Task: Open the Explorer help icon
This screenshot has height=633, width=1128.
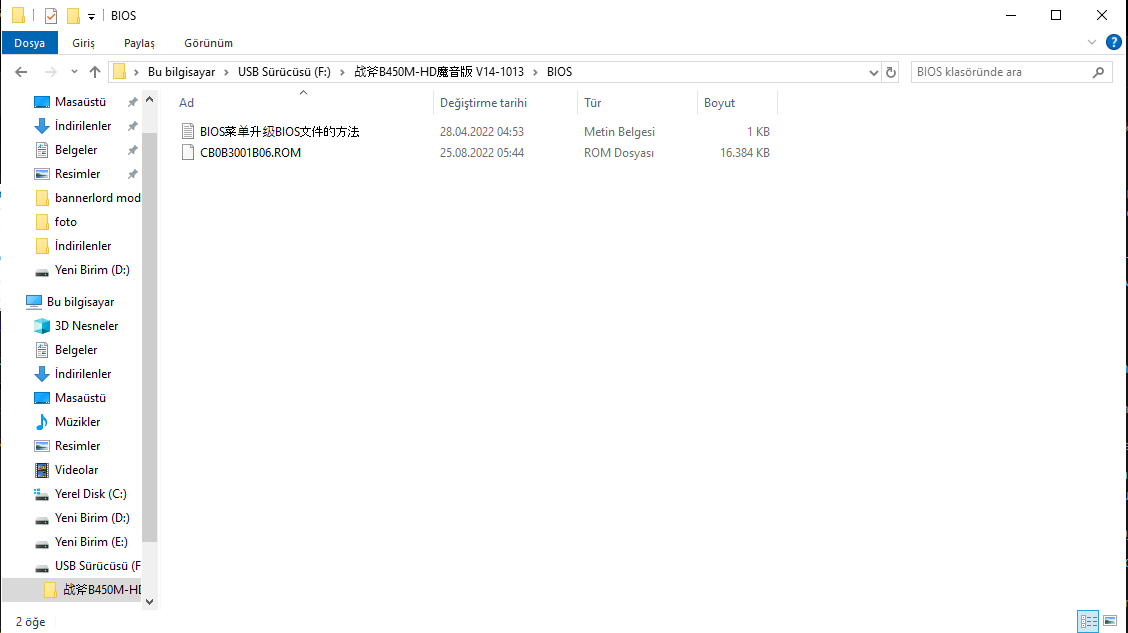Action: pyautogui.click(x=1114, y=42)
